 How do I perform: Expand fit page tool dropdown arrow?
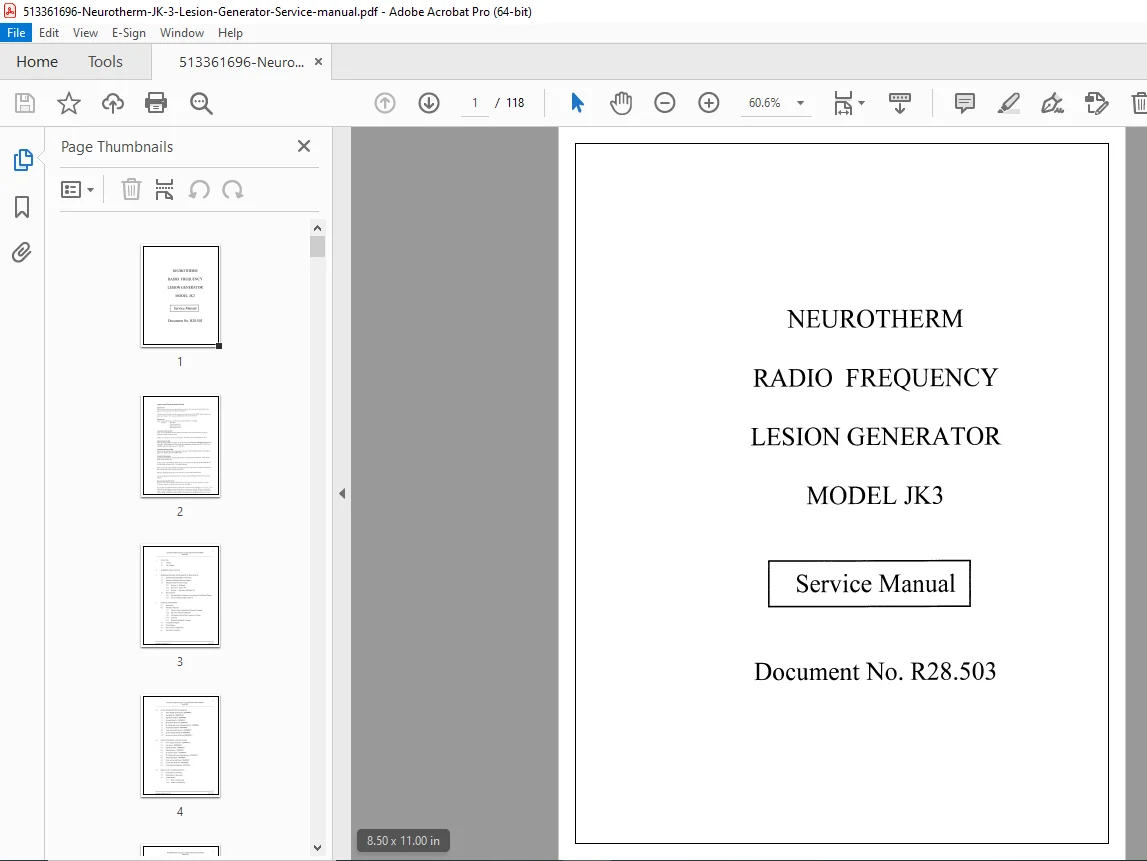[861, 103]
